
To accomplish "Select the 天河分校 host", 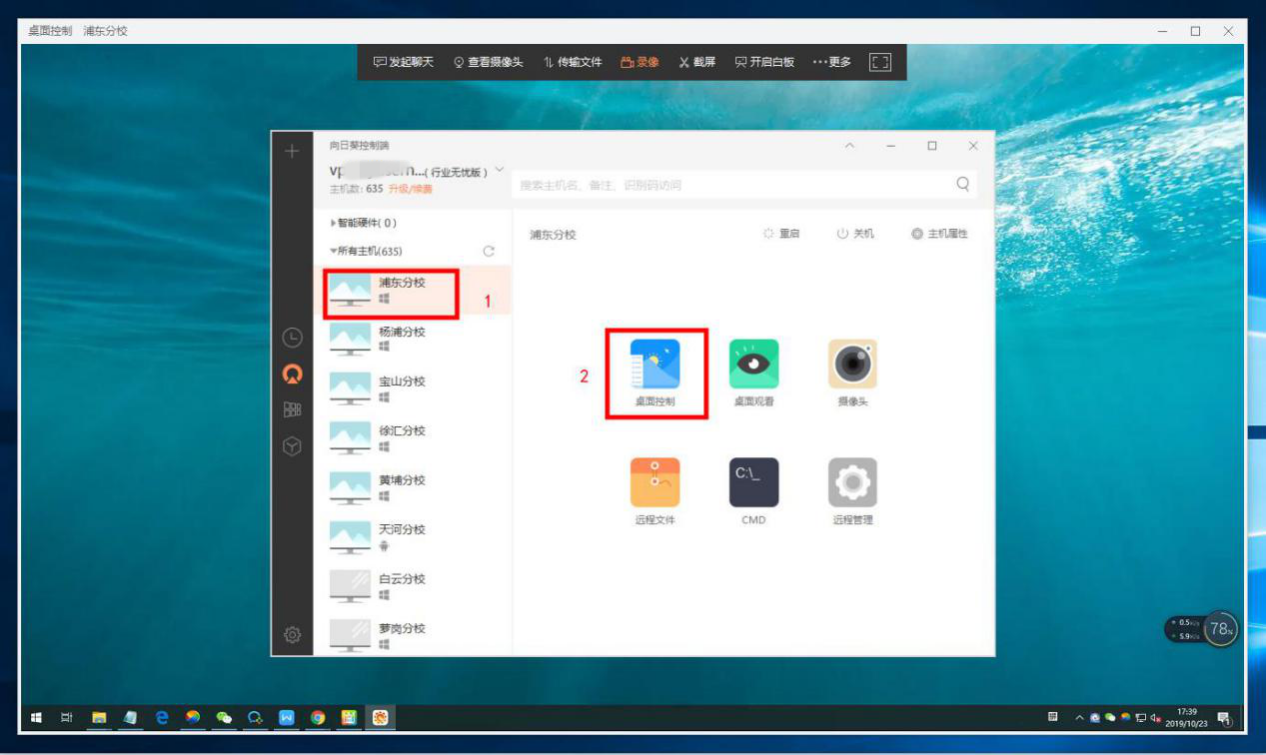I will click(x=412, y=537).
